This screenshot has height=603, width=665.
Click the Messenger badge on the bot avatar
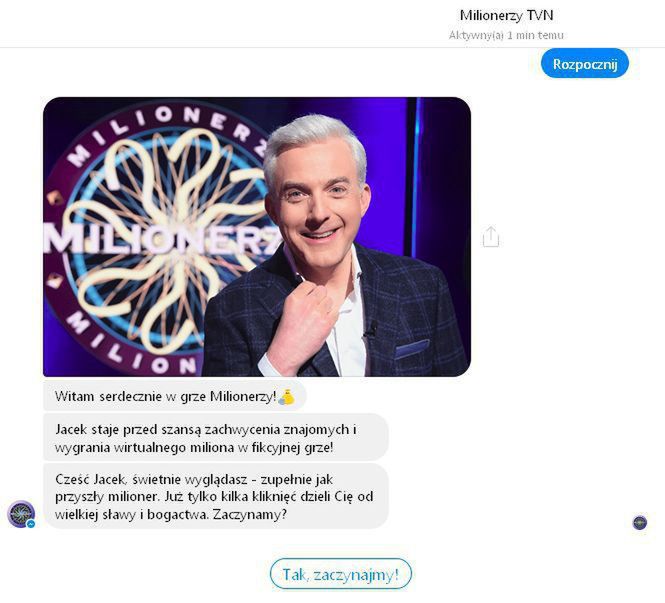click(31, 523)
